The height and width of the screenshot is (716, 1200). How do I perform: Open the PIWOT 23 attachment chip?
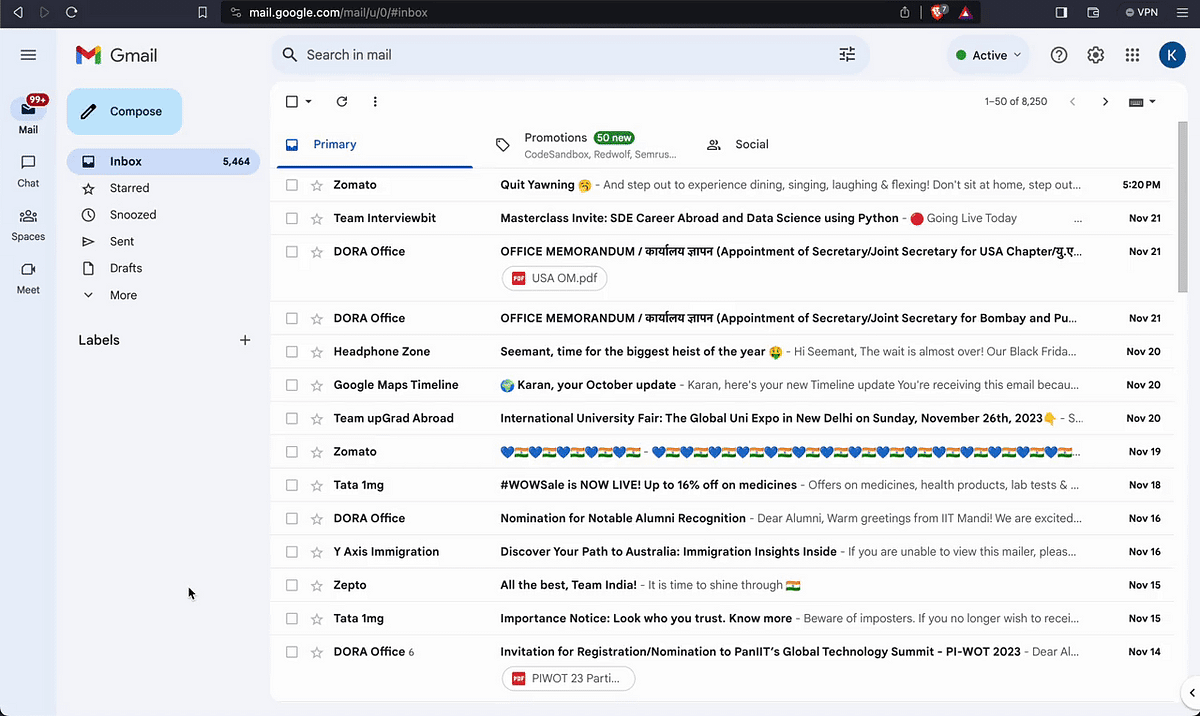coord(568,678)
